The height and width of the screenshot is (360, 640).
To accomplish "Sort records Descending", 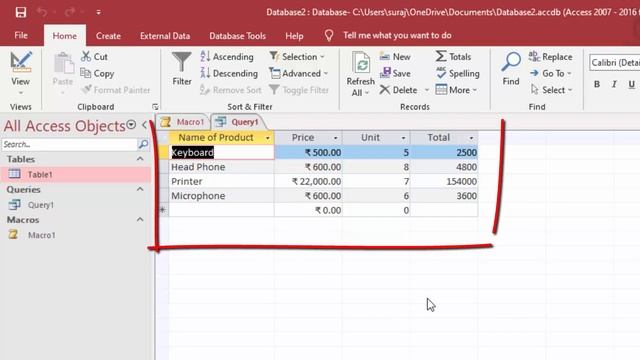I will [229, 73].
